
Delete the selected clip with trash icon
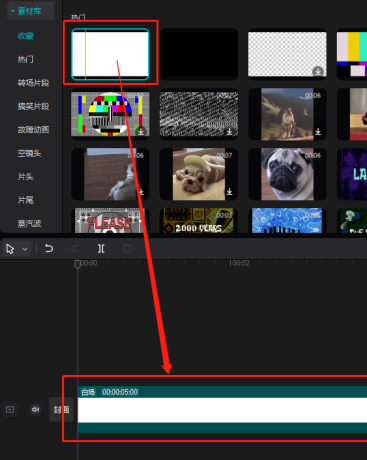click(127, 249)
